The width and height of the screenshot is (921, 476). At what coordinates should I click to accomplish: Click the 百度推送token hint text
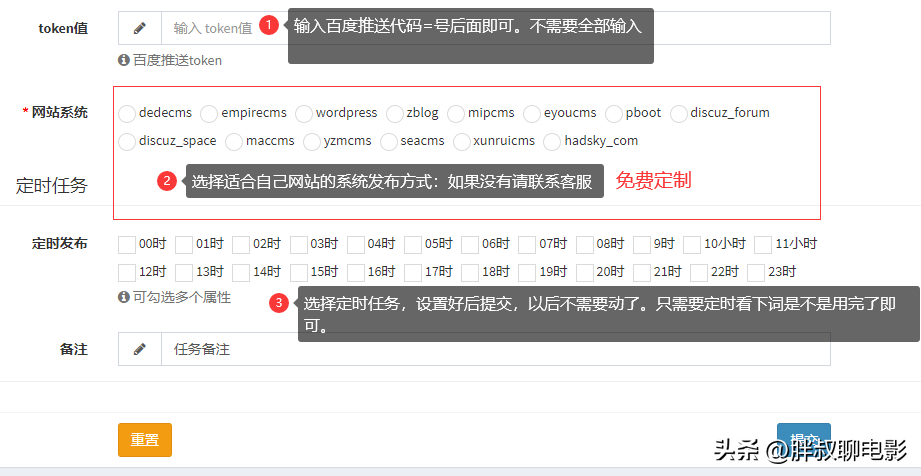(x=177, y=60)
